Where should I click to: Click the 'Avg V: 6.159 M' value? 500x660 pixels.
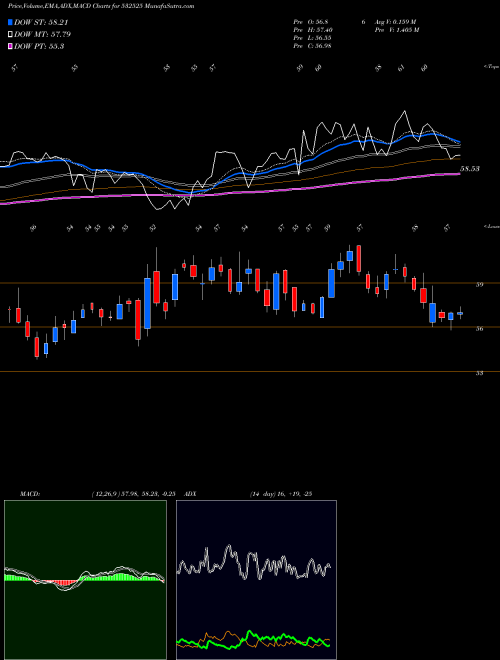[394, 22]
